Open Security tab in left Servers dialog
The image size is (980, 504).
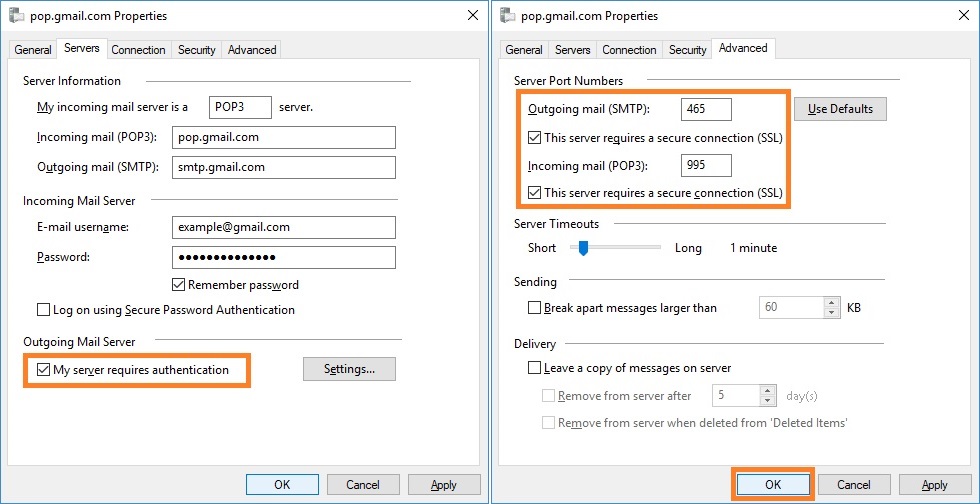(x=196, y=50)
